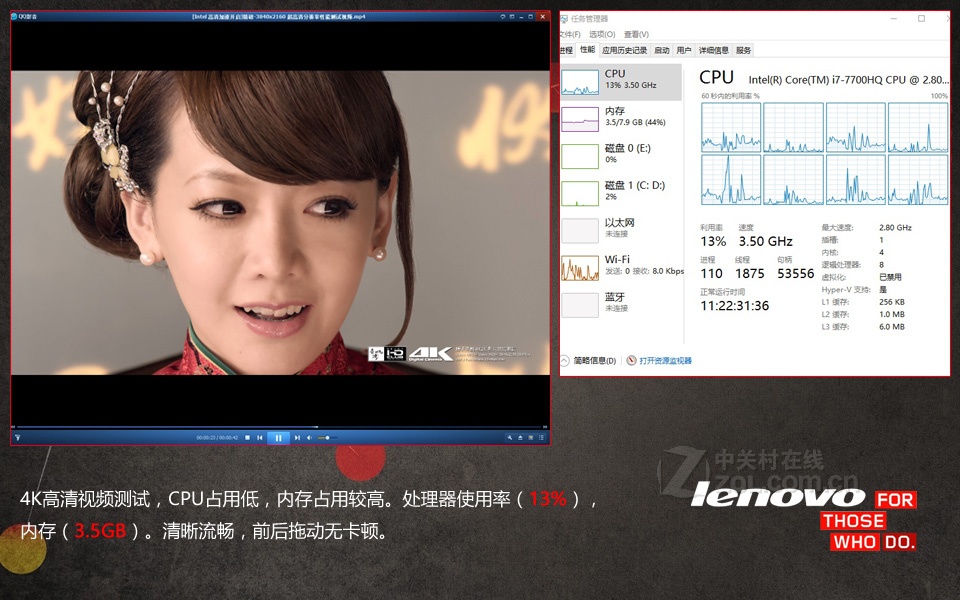Viewport: 960px width, 600px height.
Task: Switch to the 应用历史记录 tab
Action: point(624,50)
